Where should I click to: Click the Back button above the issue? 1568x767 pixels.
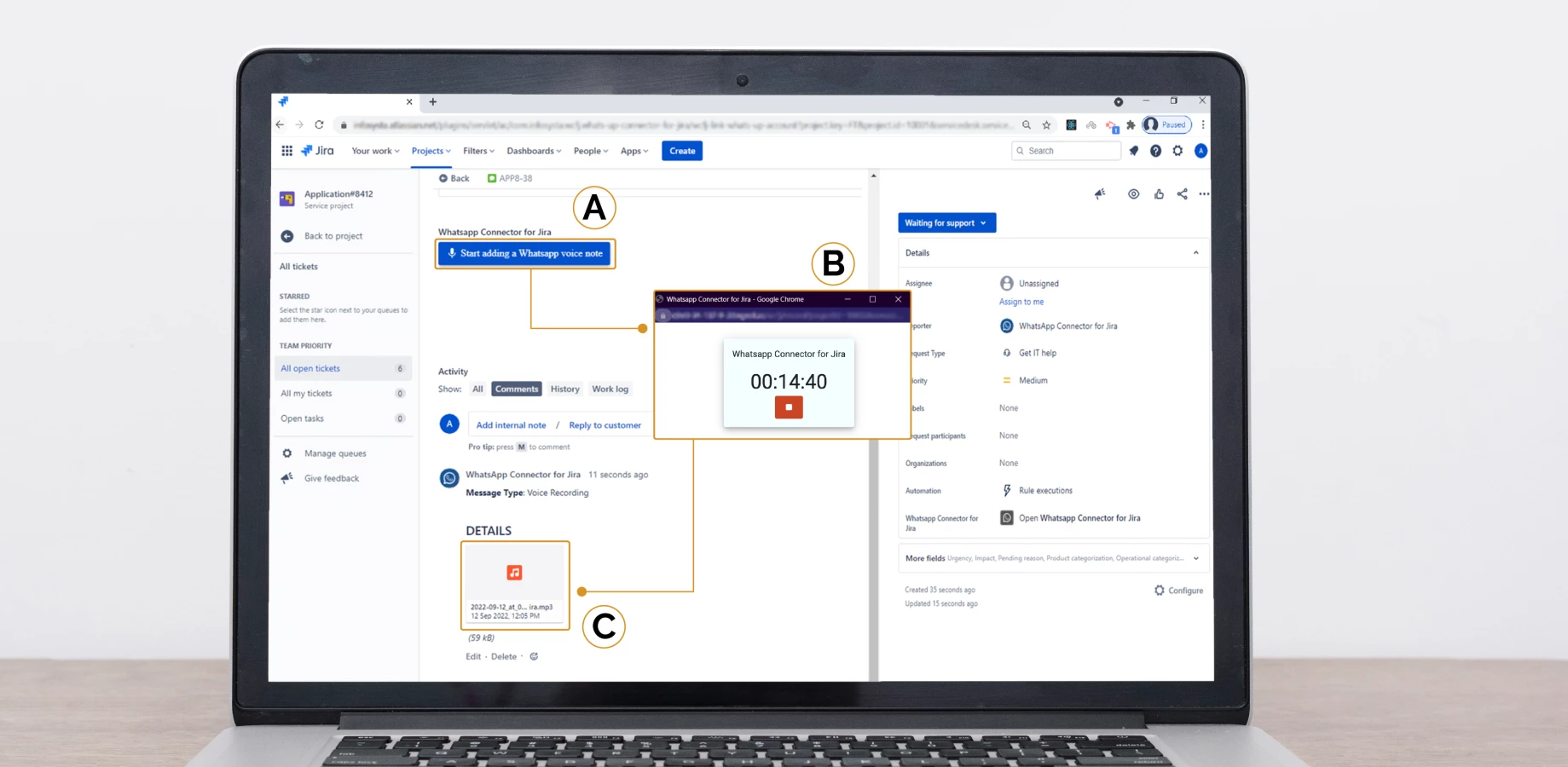coord(454,178)
